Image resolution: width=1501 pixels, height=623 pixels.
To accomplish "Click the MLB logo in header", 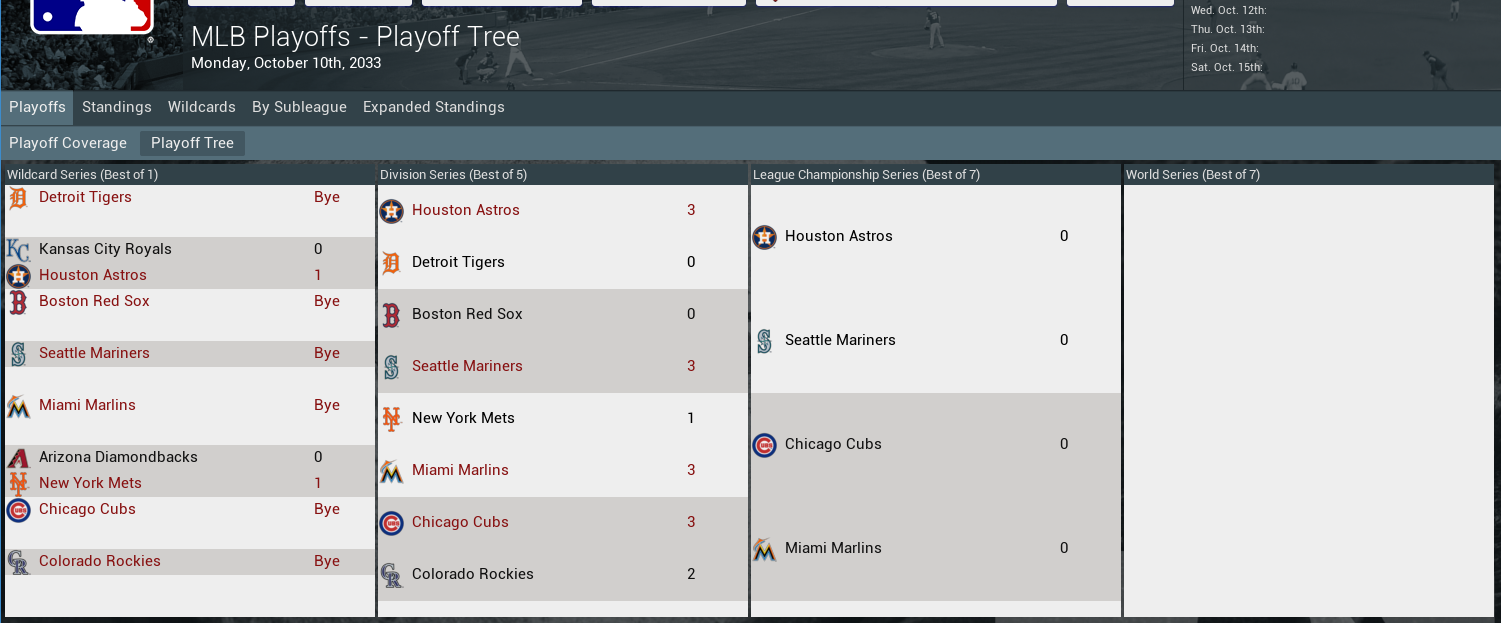I will (x=91, y=17).
